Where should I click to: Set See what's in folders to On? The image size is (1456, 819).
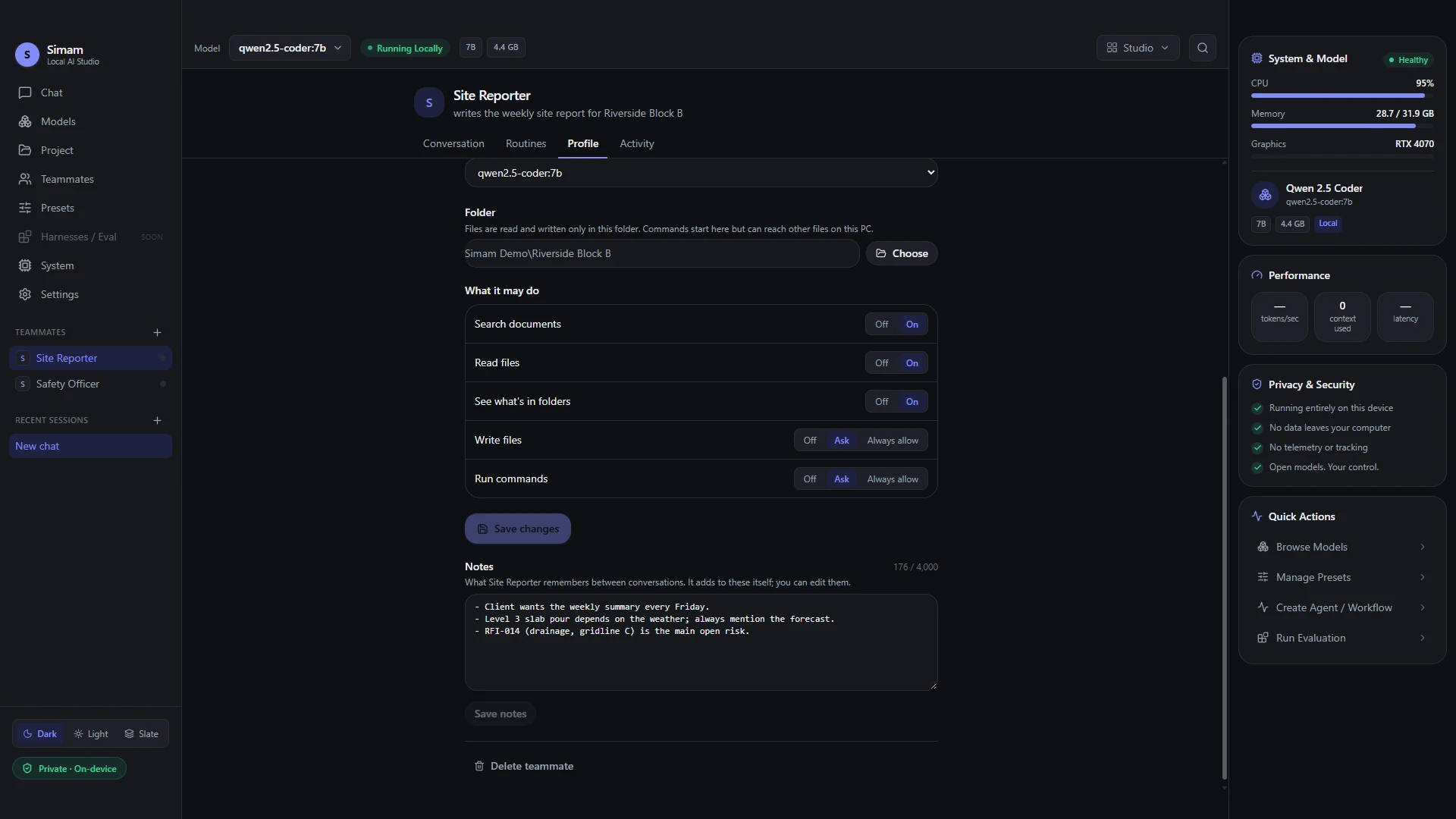pyautogui.click(x=912, y=402)
